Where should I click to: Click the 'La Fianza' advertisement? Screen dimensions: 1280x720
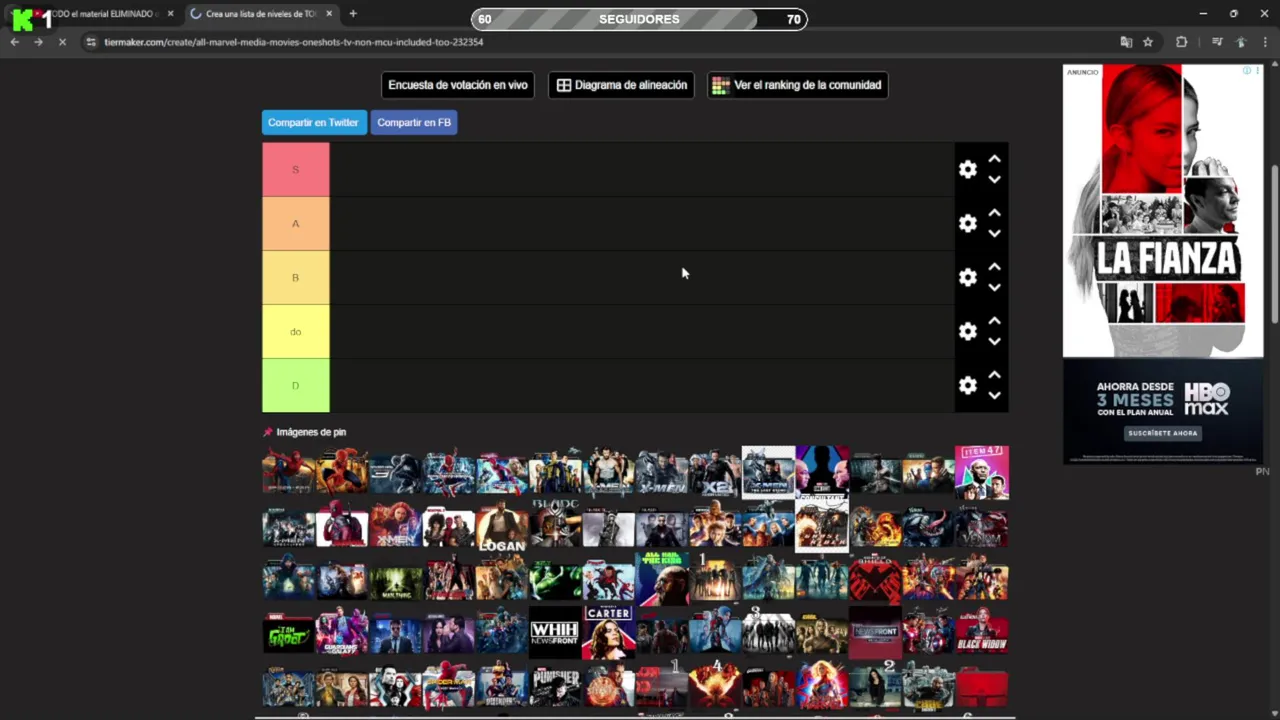[x=1163, y=211]
